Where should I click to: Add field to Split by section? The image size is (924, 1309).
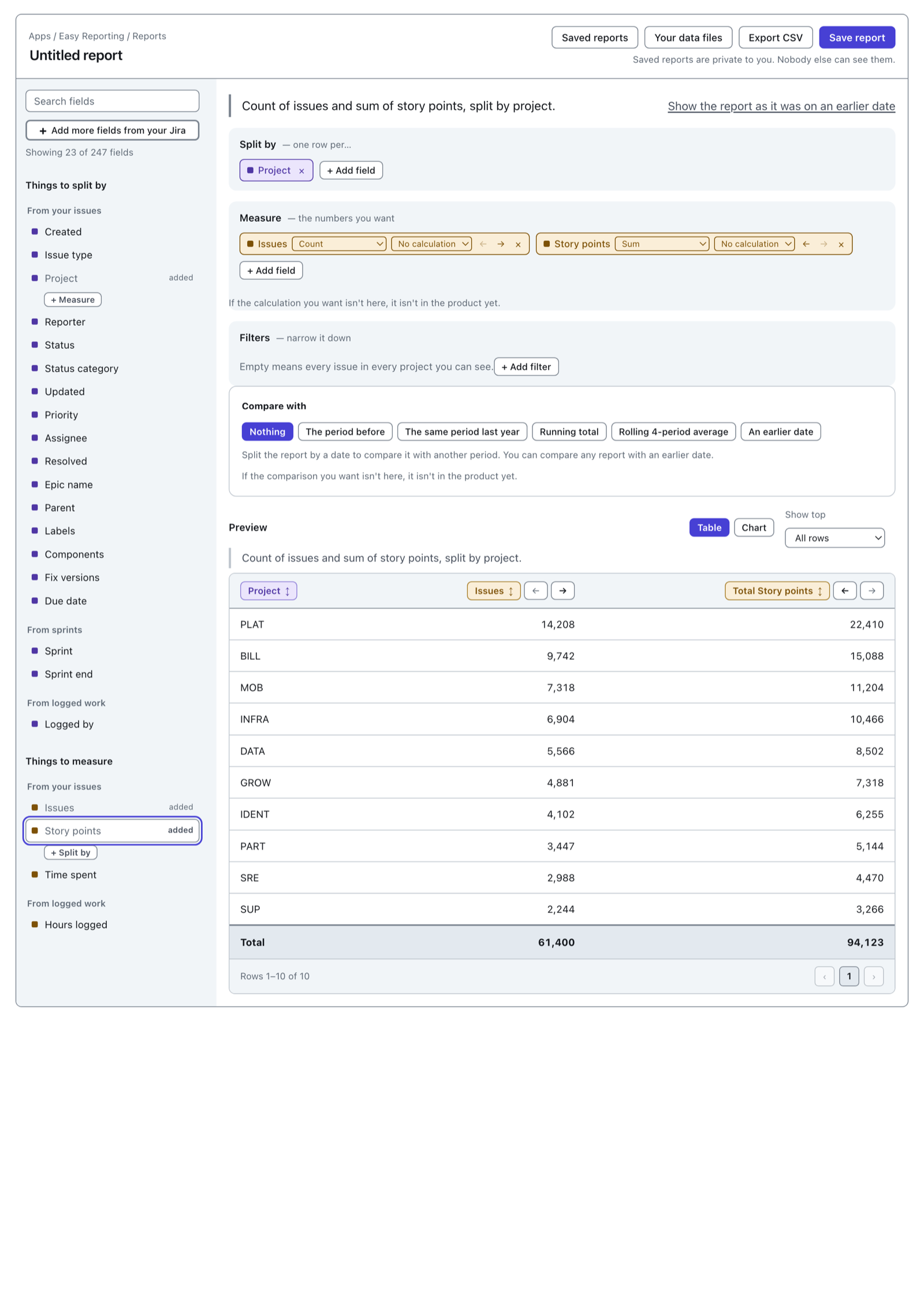[351, 171]
